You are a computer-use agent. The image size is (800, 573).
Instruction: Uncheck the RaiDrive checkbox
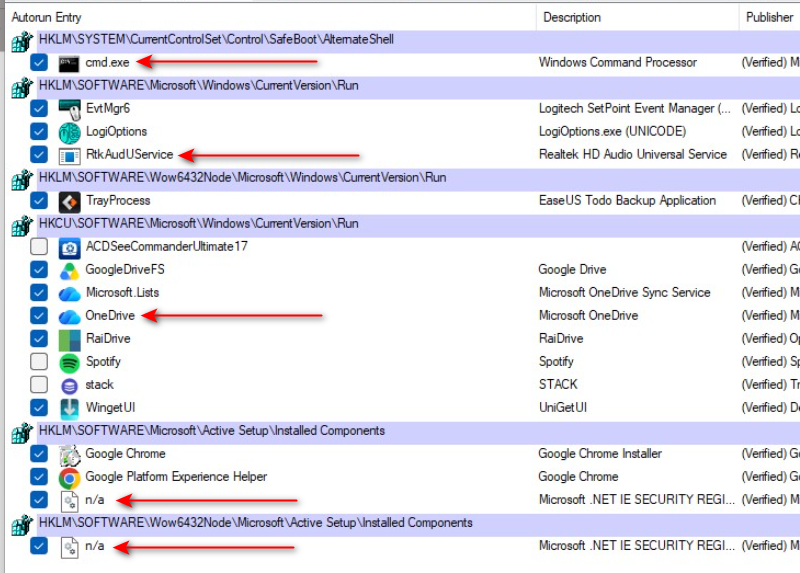coord(39,338)
